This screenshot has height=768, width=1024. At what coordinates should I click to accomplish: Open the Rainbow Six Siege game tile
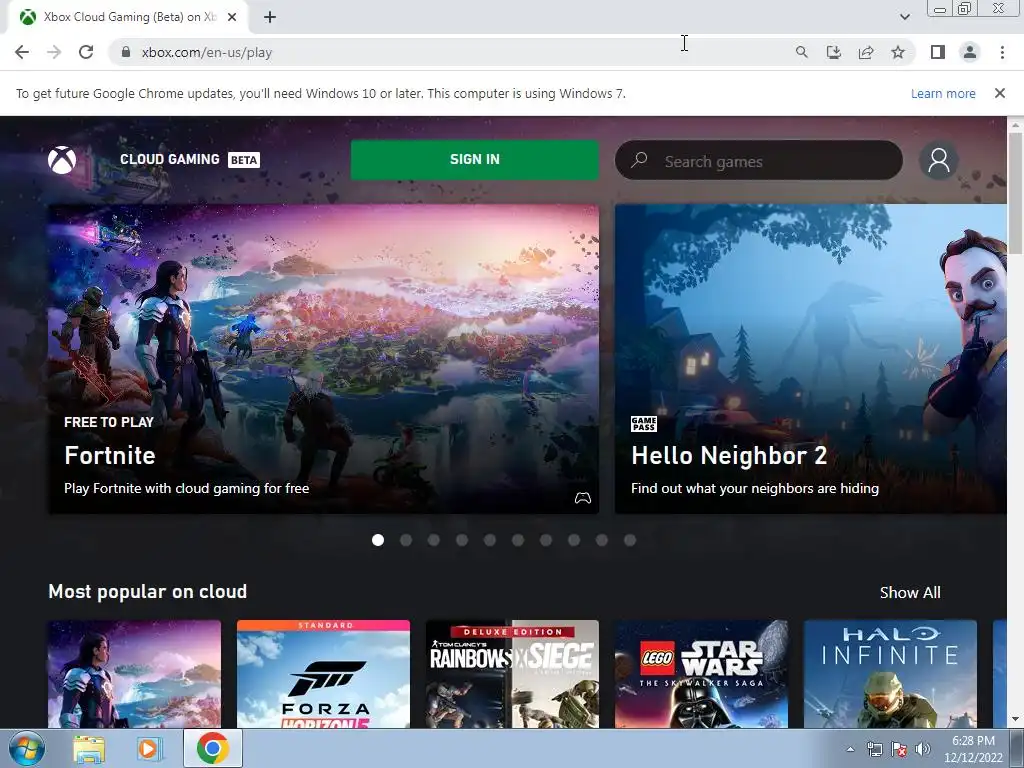coord(512,674)
